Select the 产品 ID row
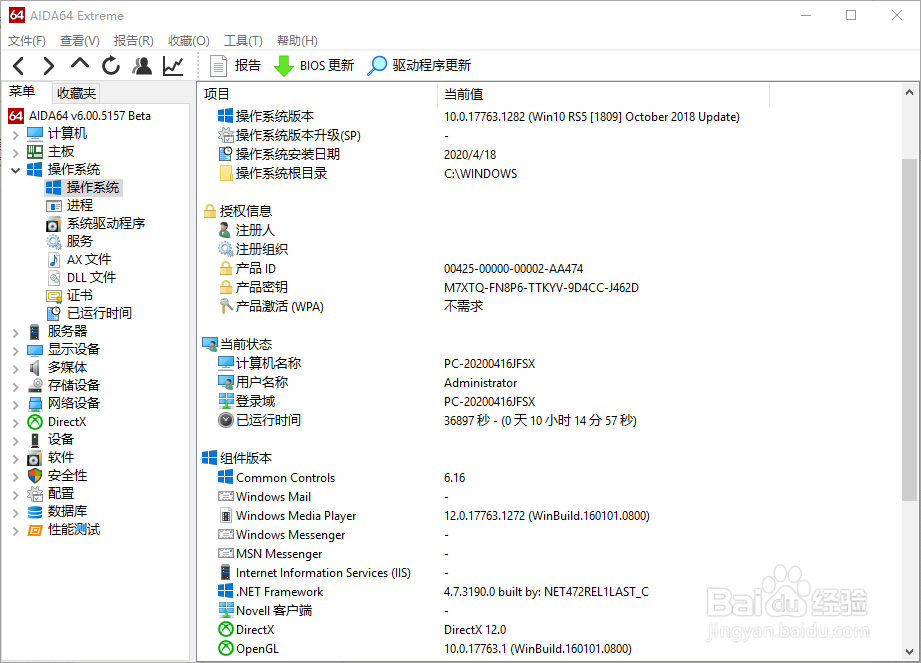This screenshot has width=921, height=663. 548,268
